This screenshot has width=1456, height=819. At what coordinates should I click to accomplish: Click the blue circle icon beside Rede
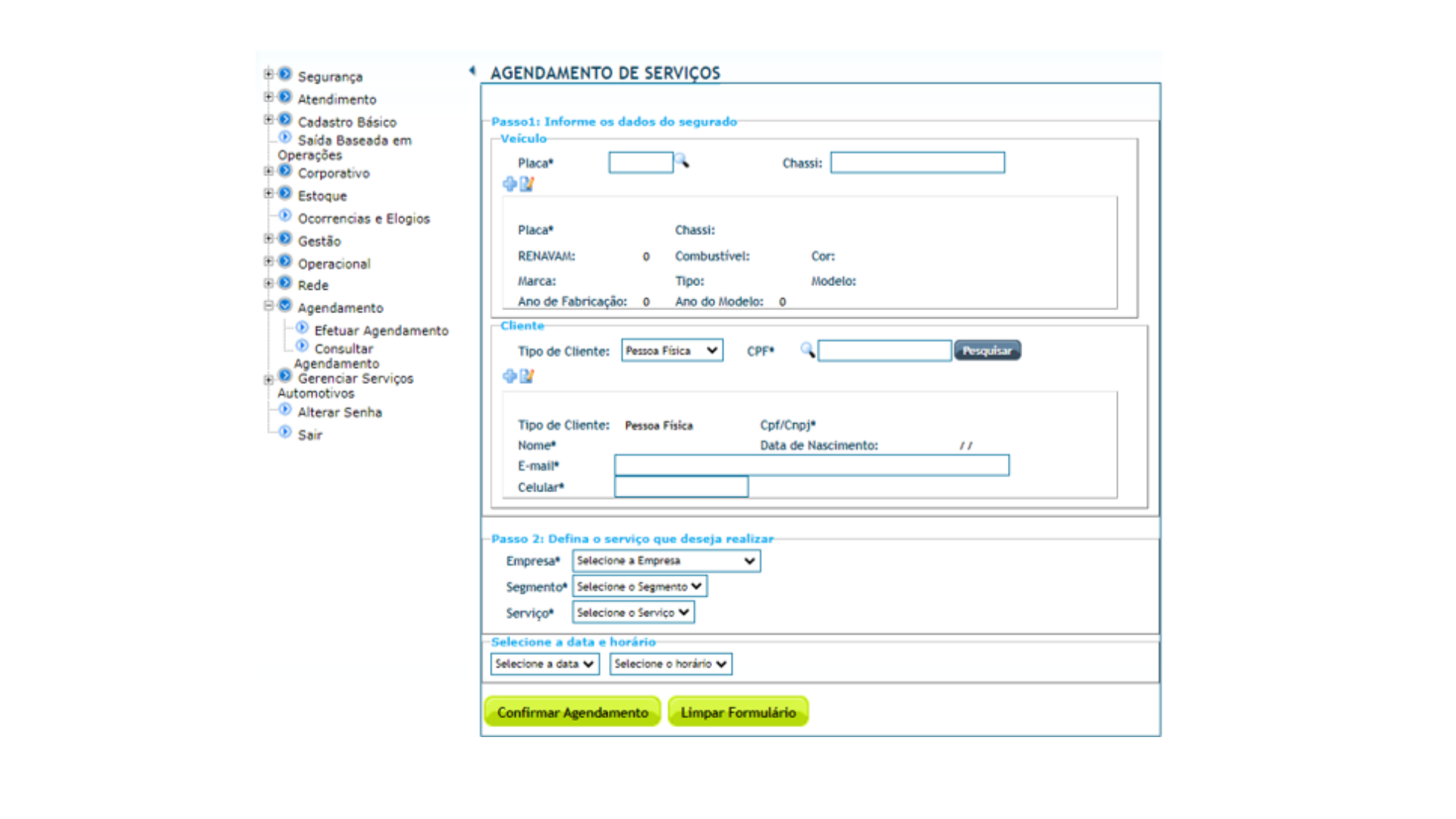pyautogui.click(x=285, y=283)
